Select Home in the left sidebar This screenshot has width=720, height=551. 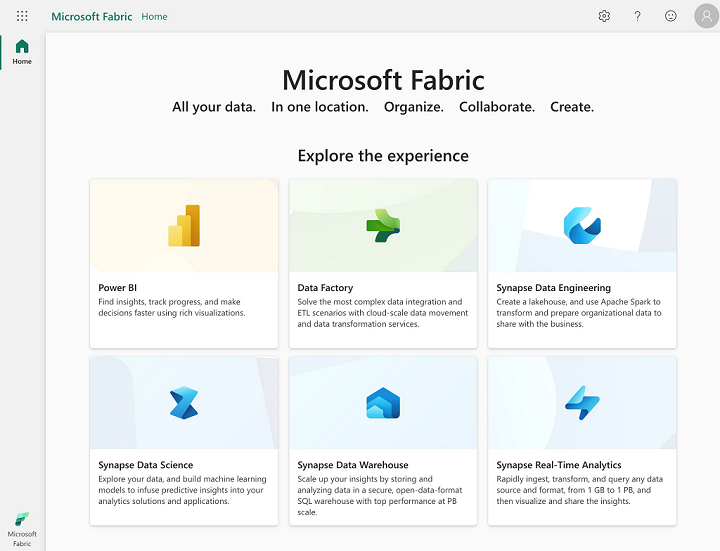click(x=22, y=51)
